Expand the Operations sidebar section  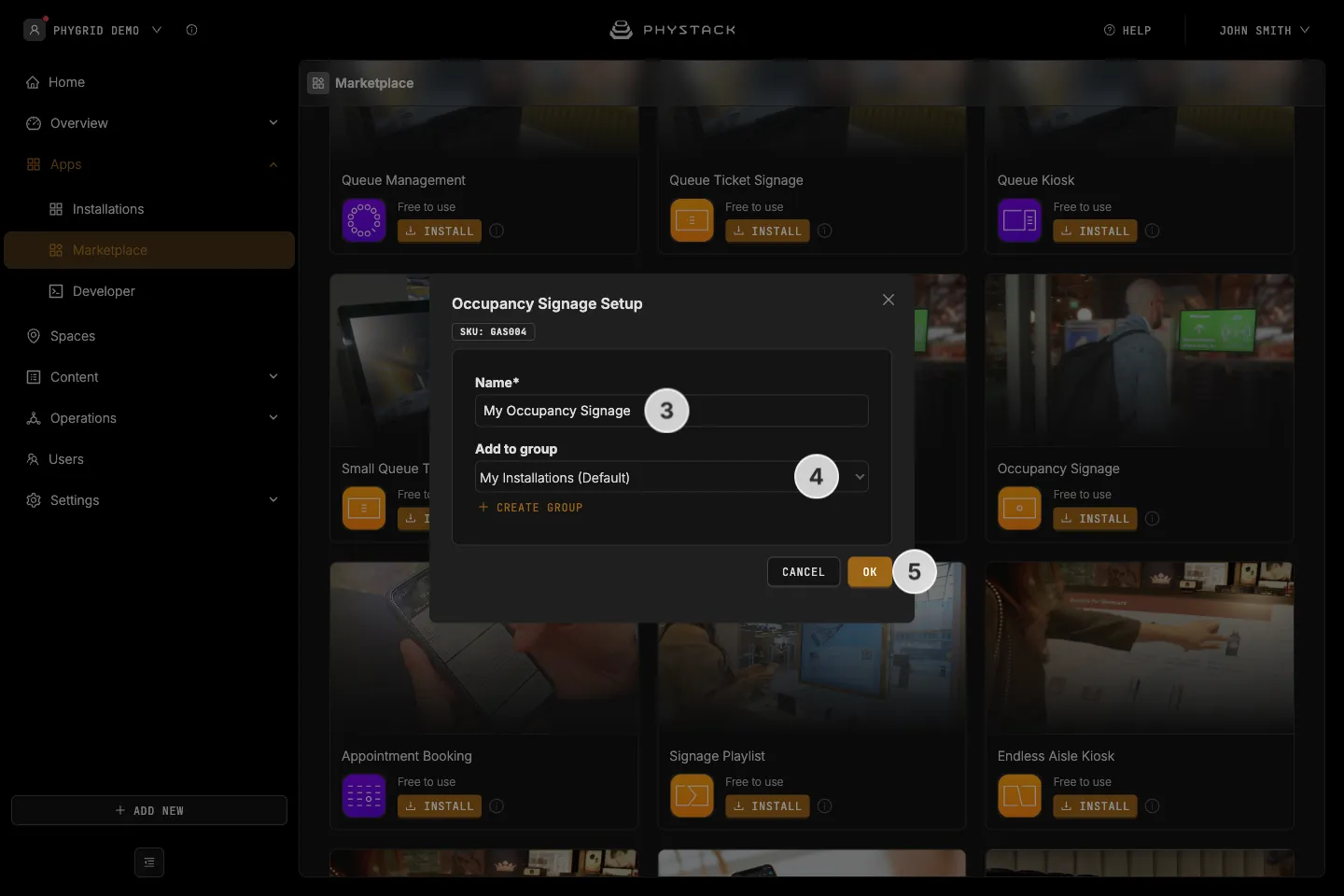point(273,418)
